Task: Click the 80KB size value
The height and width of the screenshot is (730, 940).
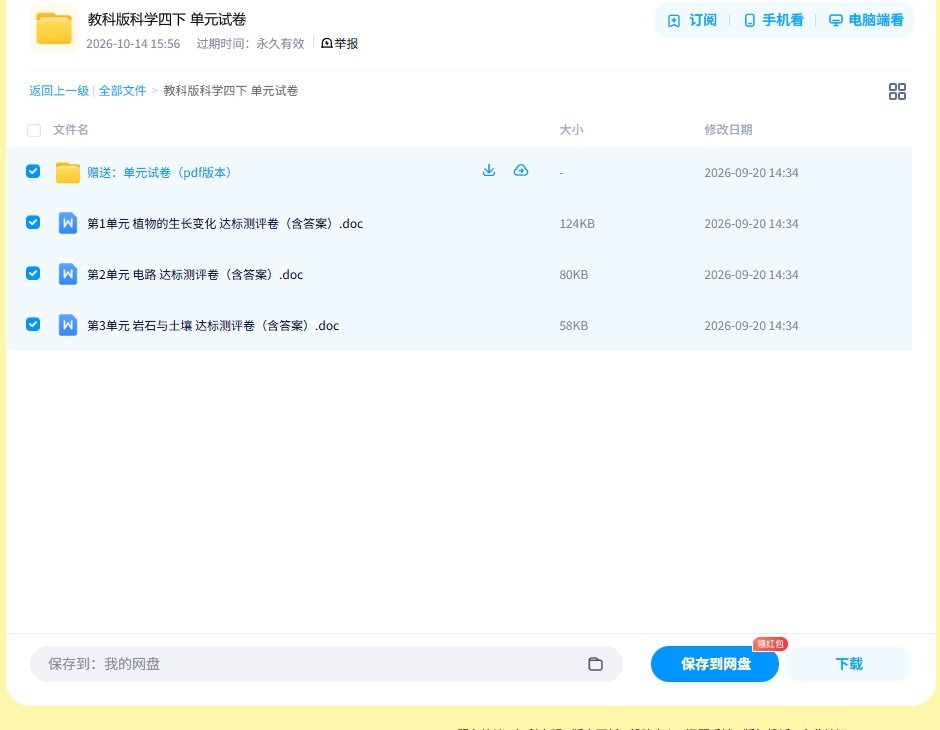Action: (x=573, y=274)
